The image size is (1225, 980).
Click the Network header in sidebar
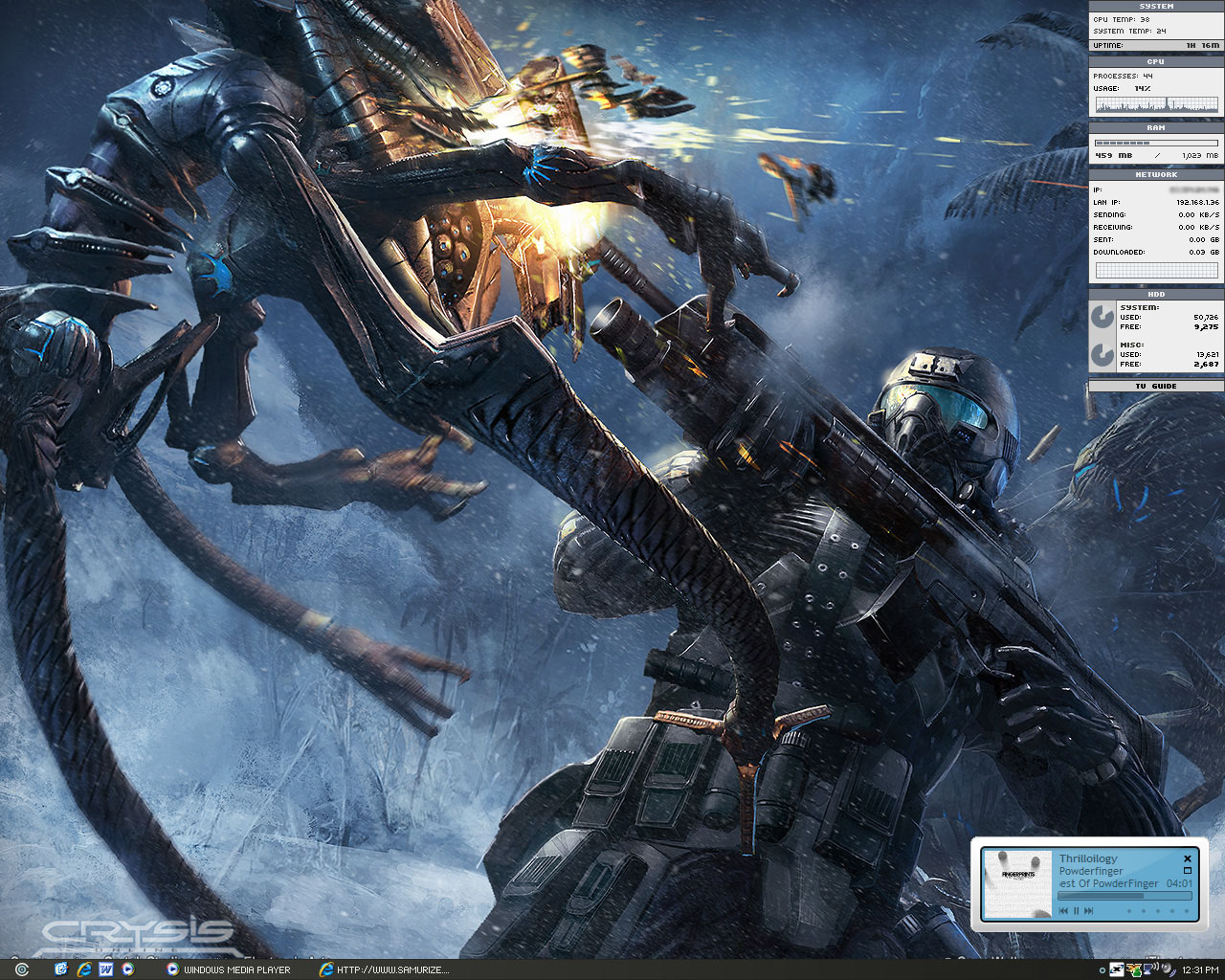coord(1156,175)
